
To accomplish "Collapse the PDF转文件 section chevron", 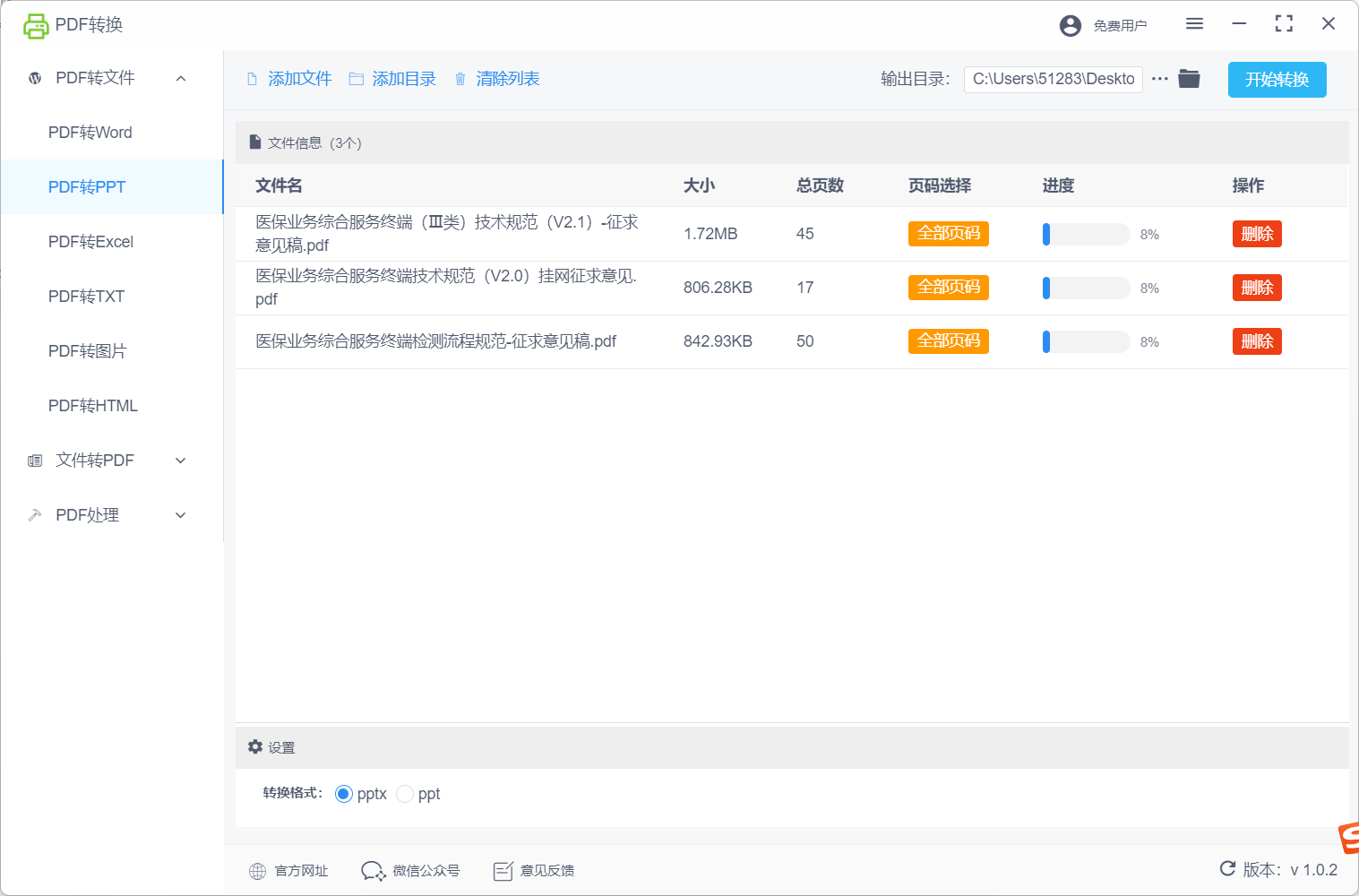I will click(181, 79).
